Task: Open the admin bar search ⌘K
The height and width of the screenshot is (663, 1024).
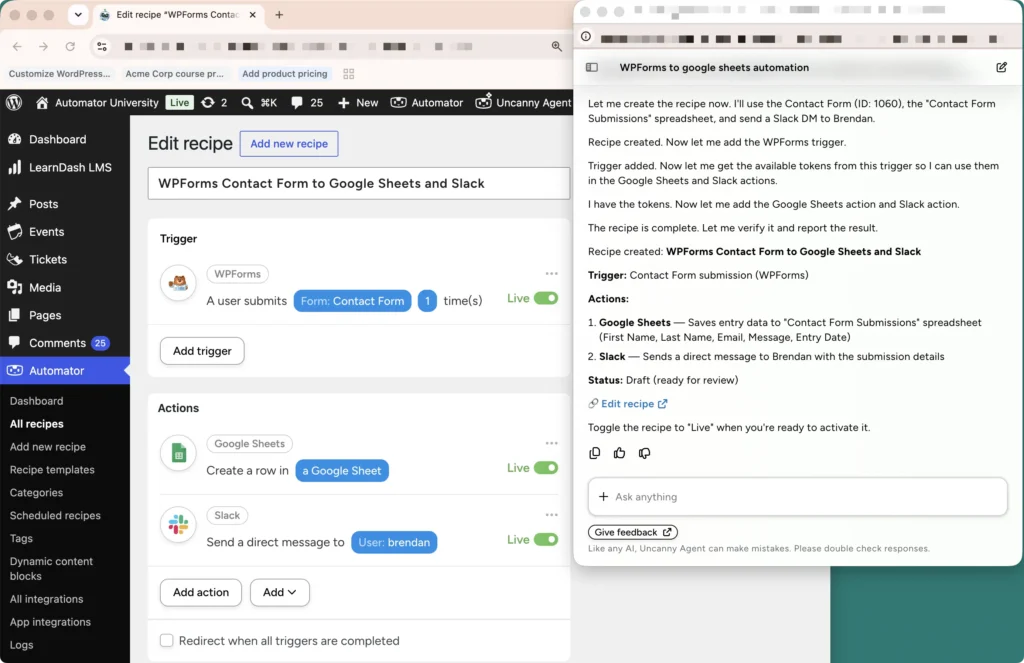Action: coord(259,103)
